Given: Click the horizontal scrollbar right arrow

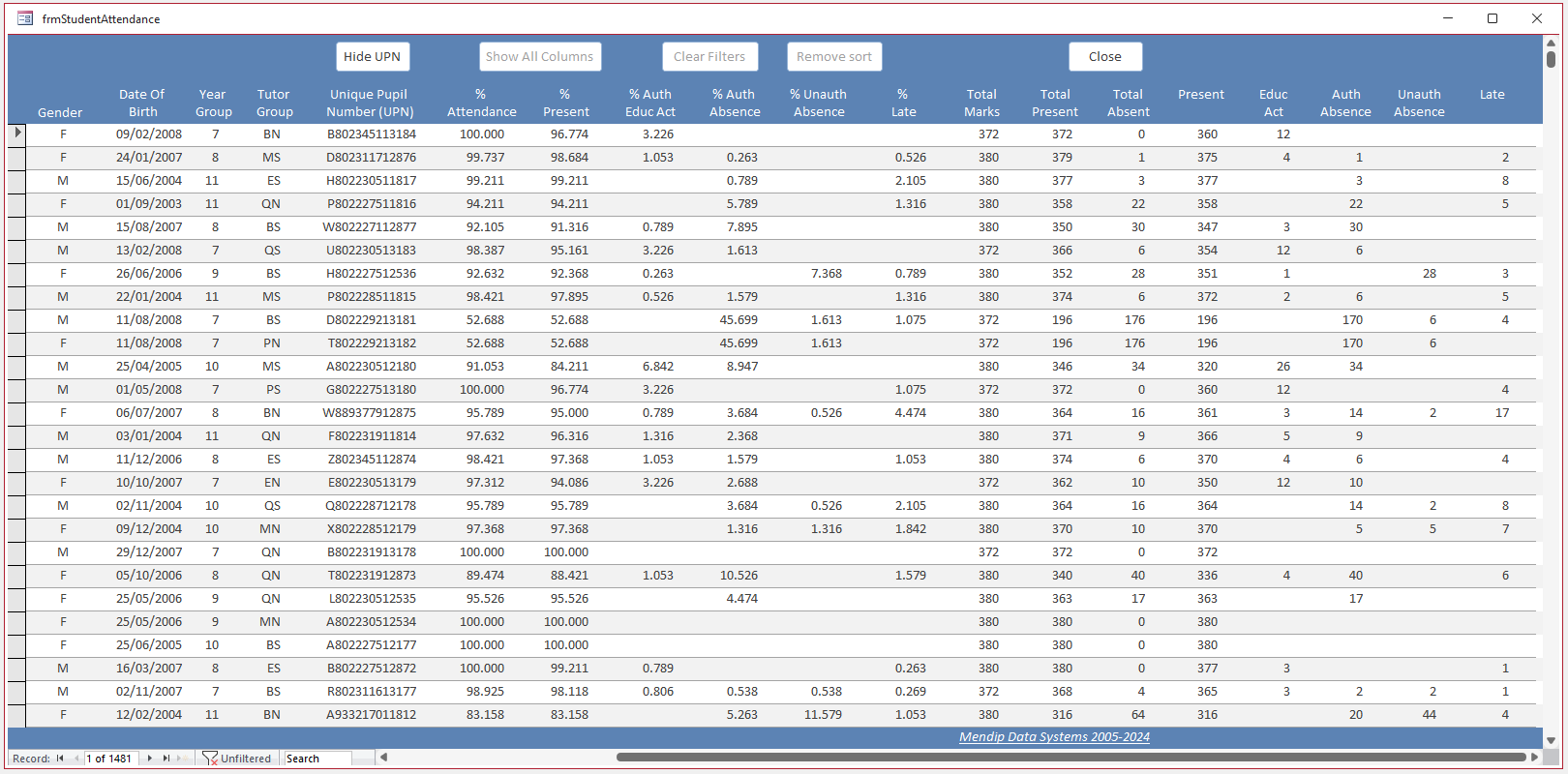Looking at the screenshot, I should point(1534,758).
